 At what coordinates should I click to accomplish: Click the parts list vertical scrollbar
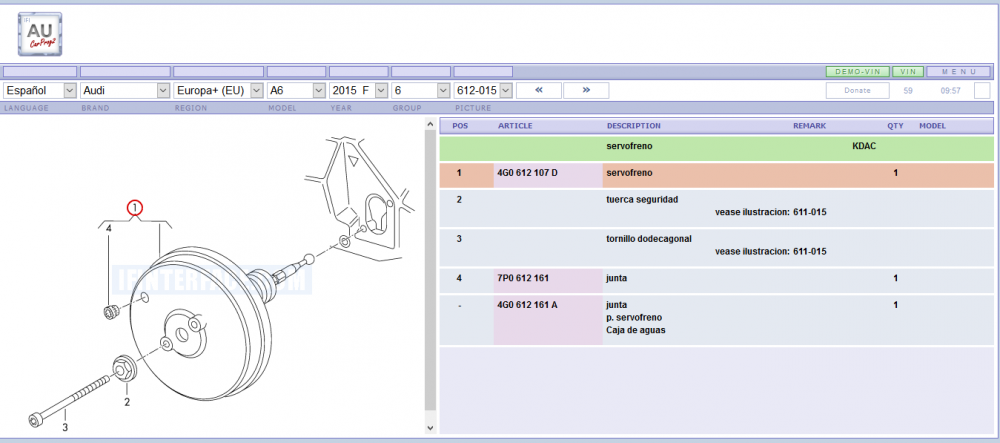431,270
